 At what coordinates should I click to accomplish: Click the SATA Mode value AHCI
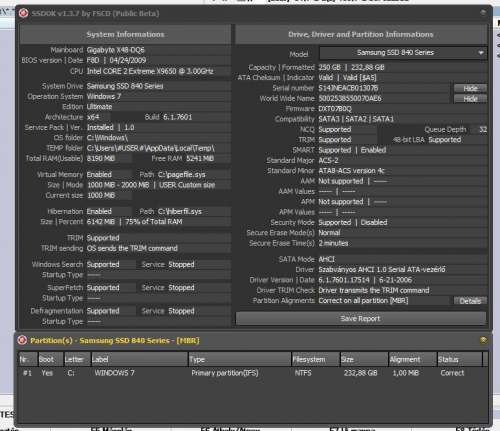[x=326, y=259]
